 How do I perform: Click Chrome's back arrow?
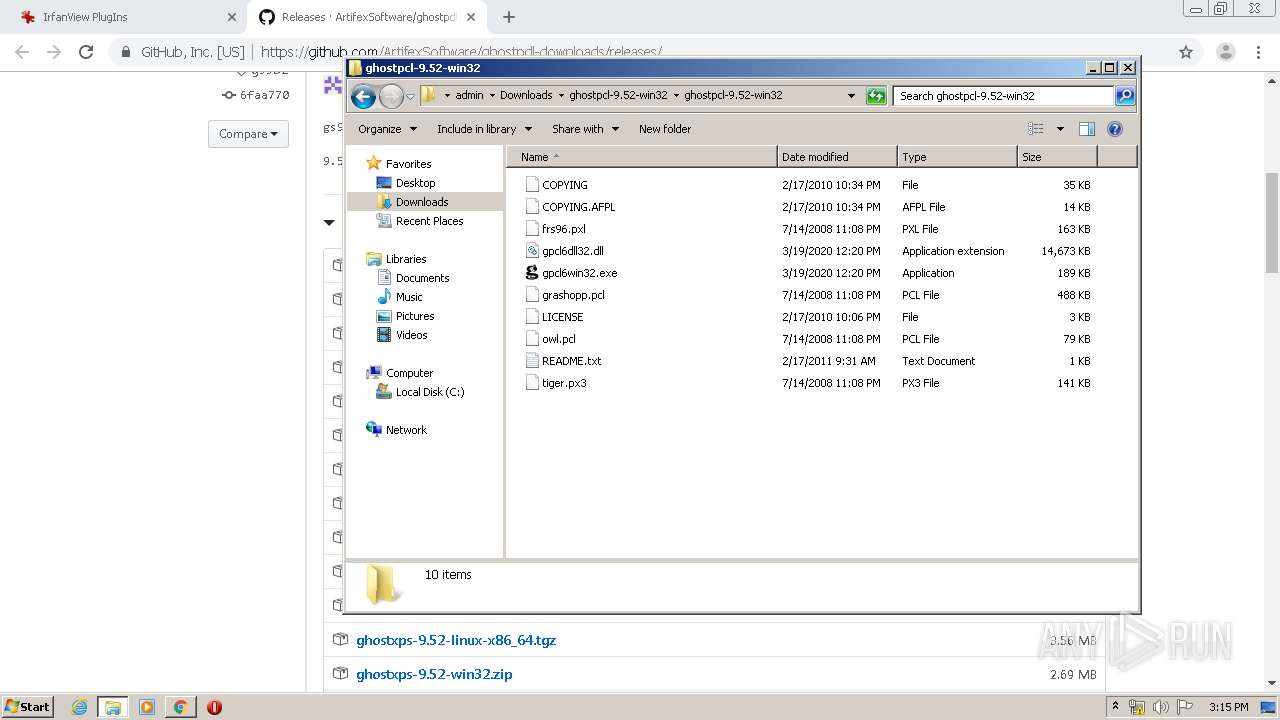[22, 52]
